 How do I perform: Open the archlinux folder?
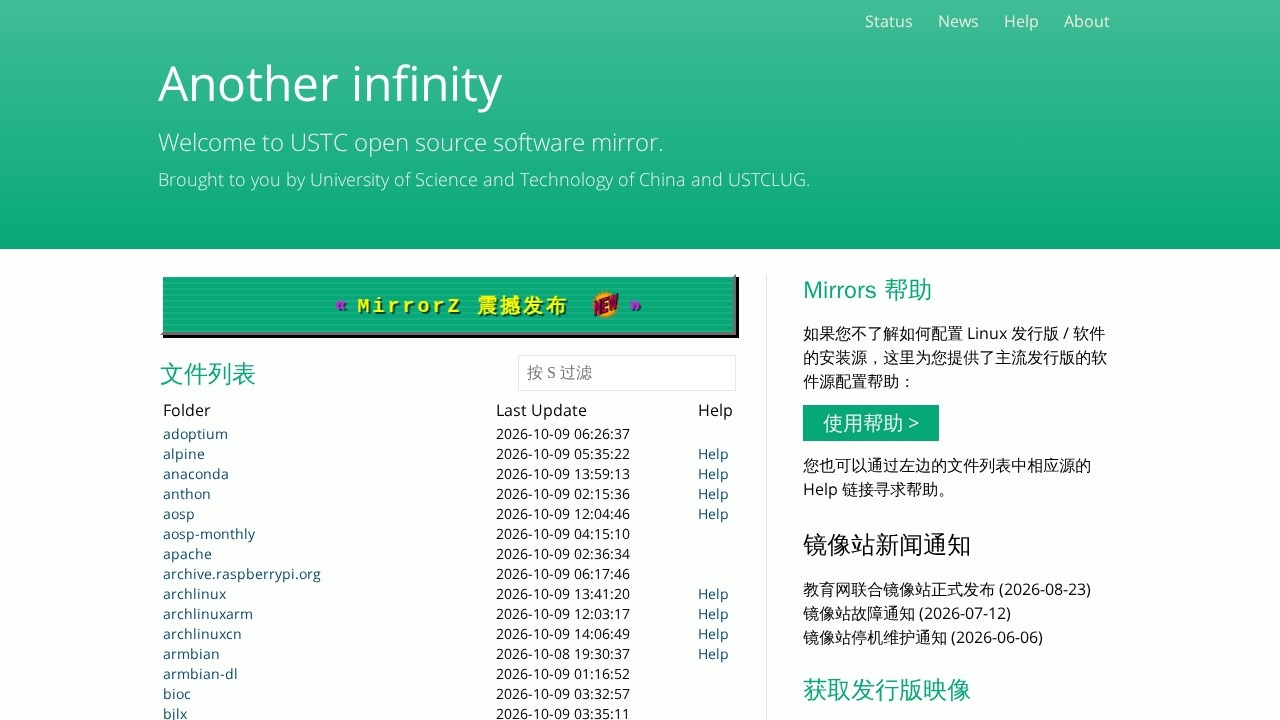(x=194, y=594)
